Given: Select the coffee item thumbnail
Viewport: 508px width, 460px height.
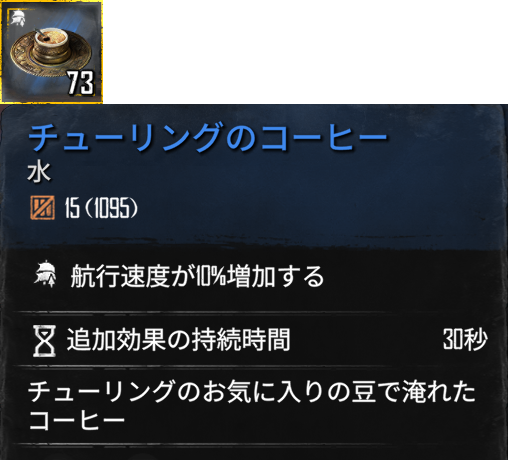Looking at the screenshot, I should coord(51,52).
